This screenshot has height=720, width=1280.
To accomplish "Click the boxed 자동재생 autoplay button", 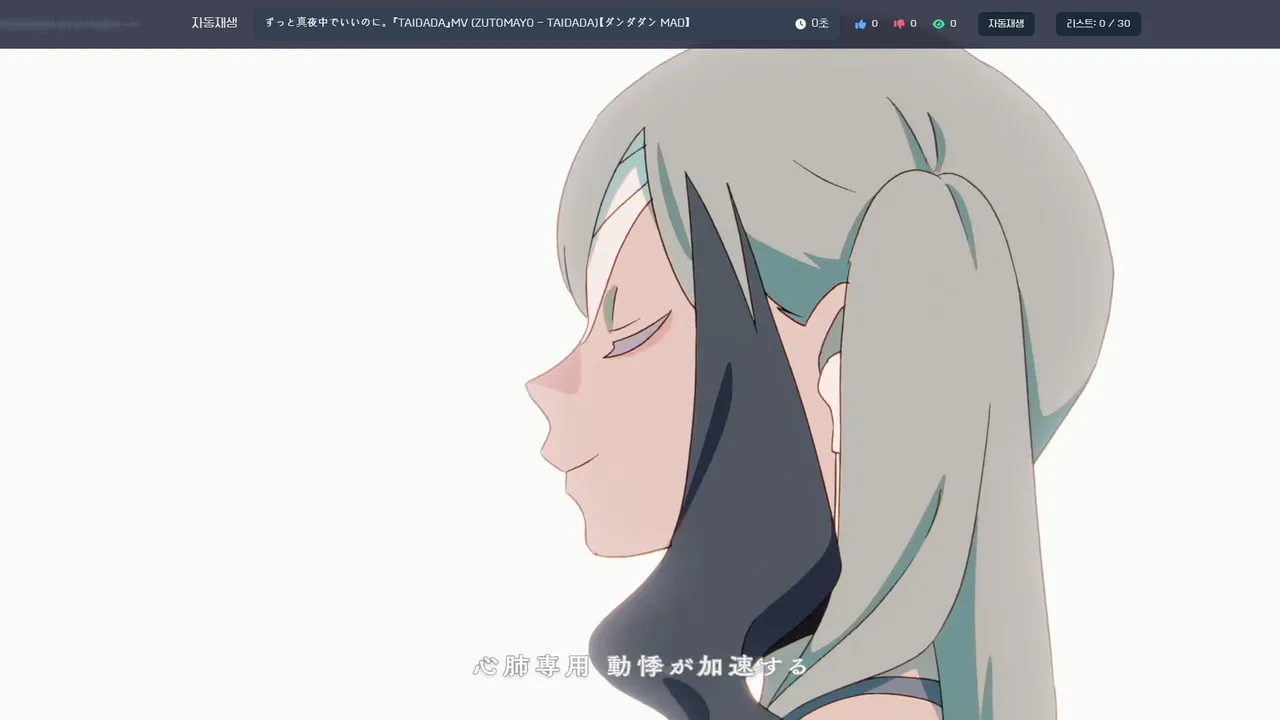I will coord(1006,24).
